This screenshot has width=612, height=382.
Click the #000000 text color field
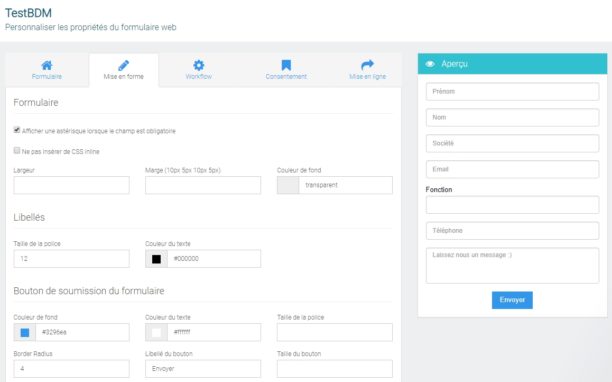coord(214,259)
